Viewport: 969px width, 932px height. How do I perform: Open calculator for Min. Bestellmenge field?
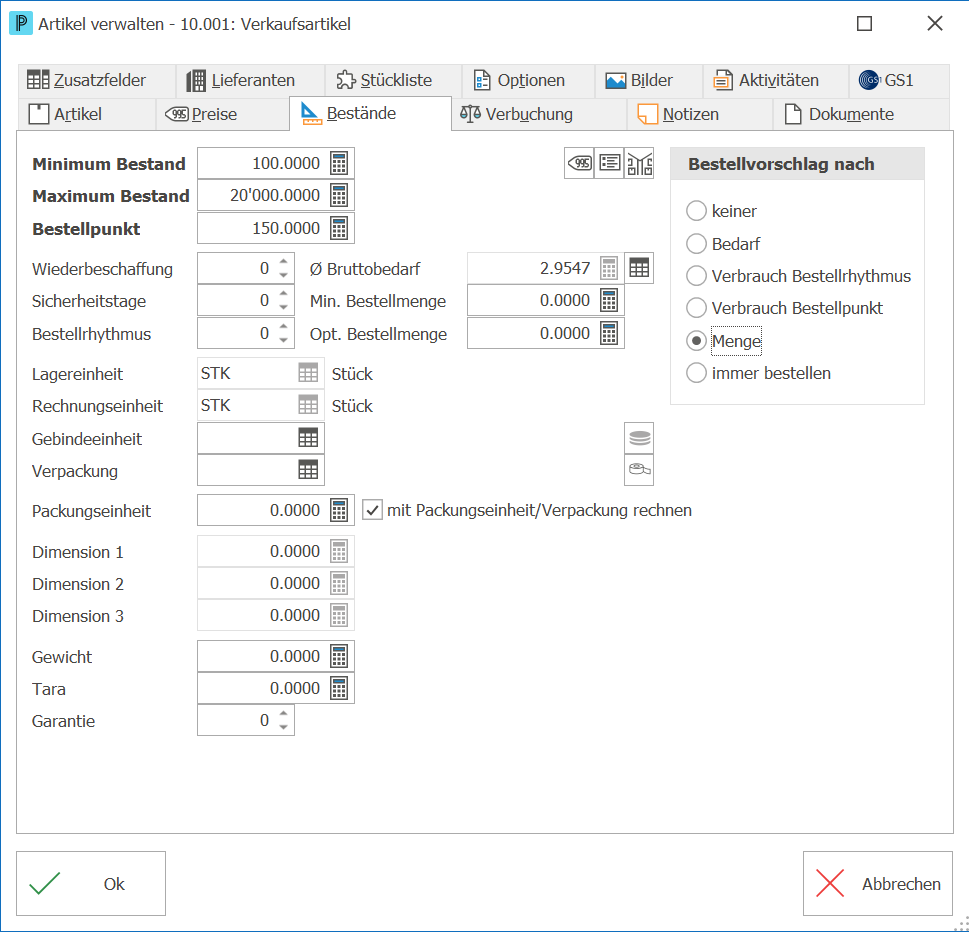609,300
